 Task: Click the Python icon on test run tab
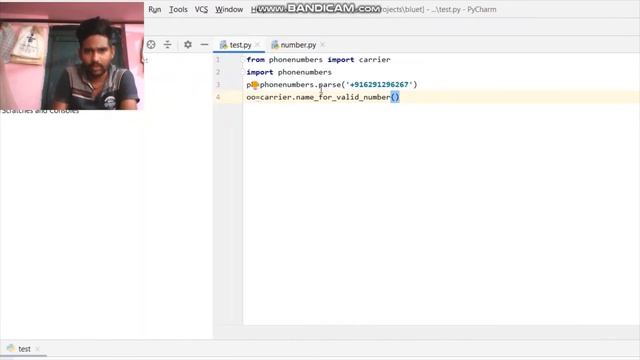pyautogui.click(x=11, y=349)
